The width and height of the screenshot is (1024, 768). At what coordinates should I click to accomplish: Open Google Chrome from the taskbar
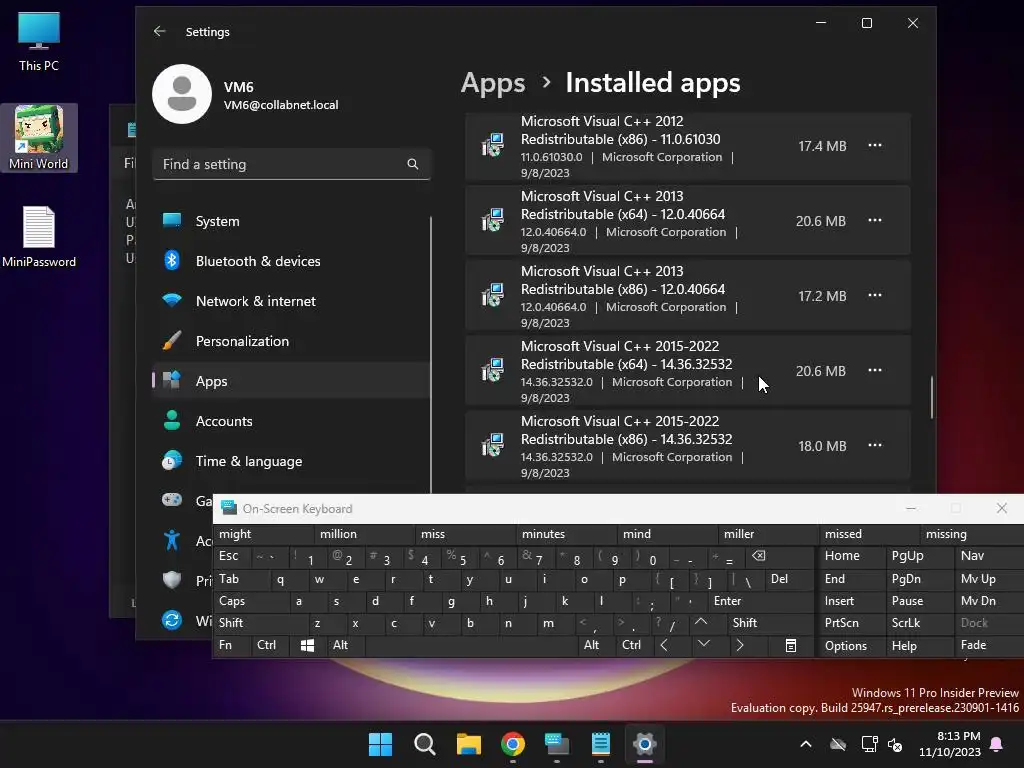[x=513, y=744]
